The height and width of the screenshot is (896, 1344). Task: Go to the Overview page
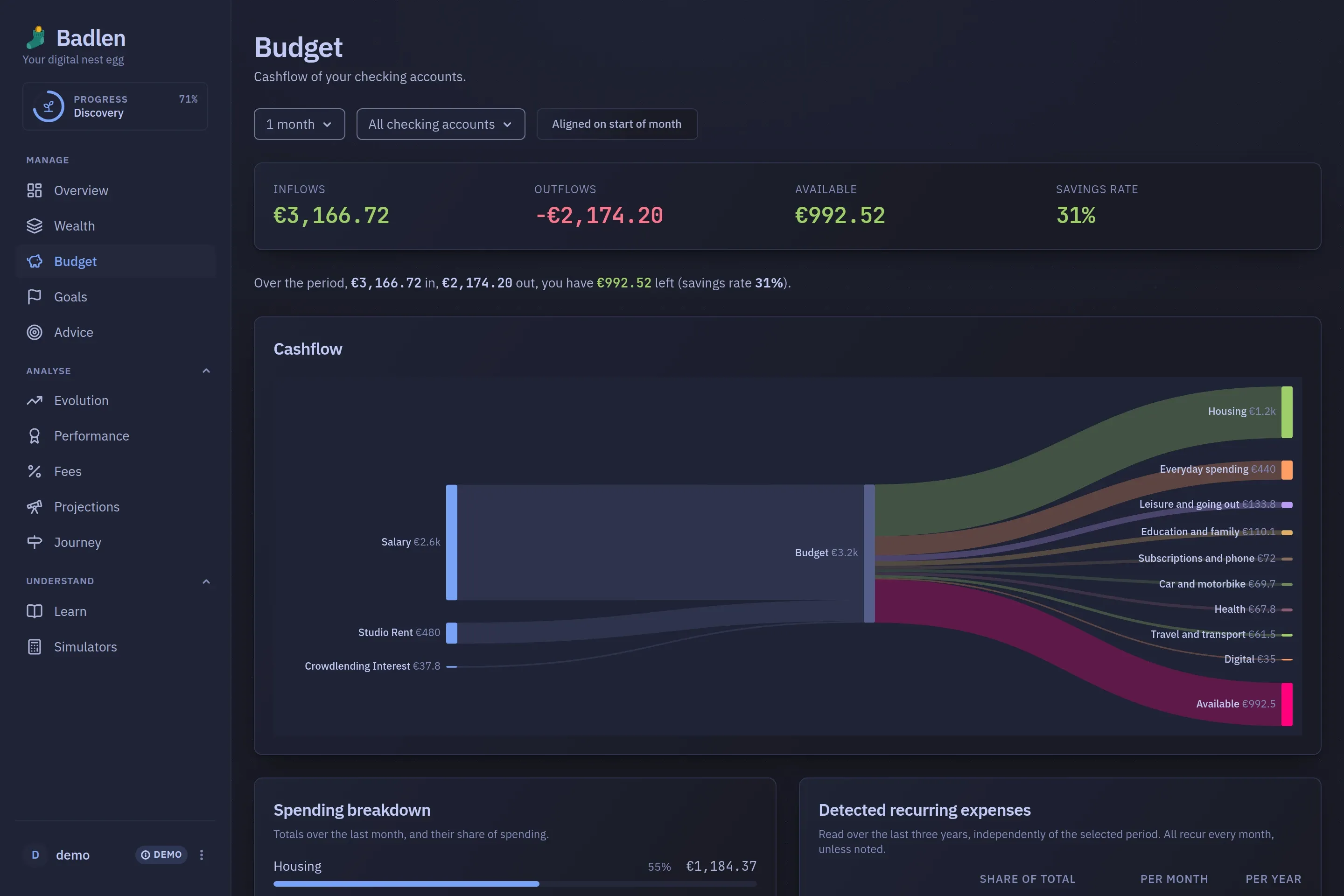pos(115,190)
